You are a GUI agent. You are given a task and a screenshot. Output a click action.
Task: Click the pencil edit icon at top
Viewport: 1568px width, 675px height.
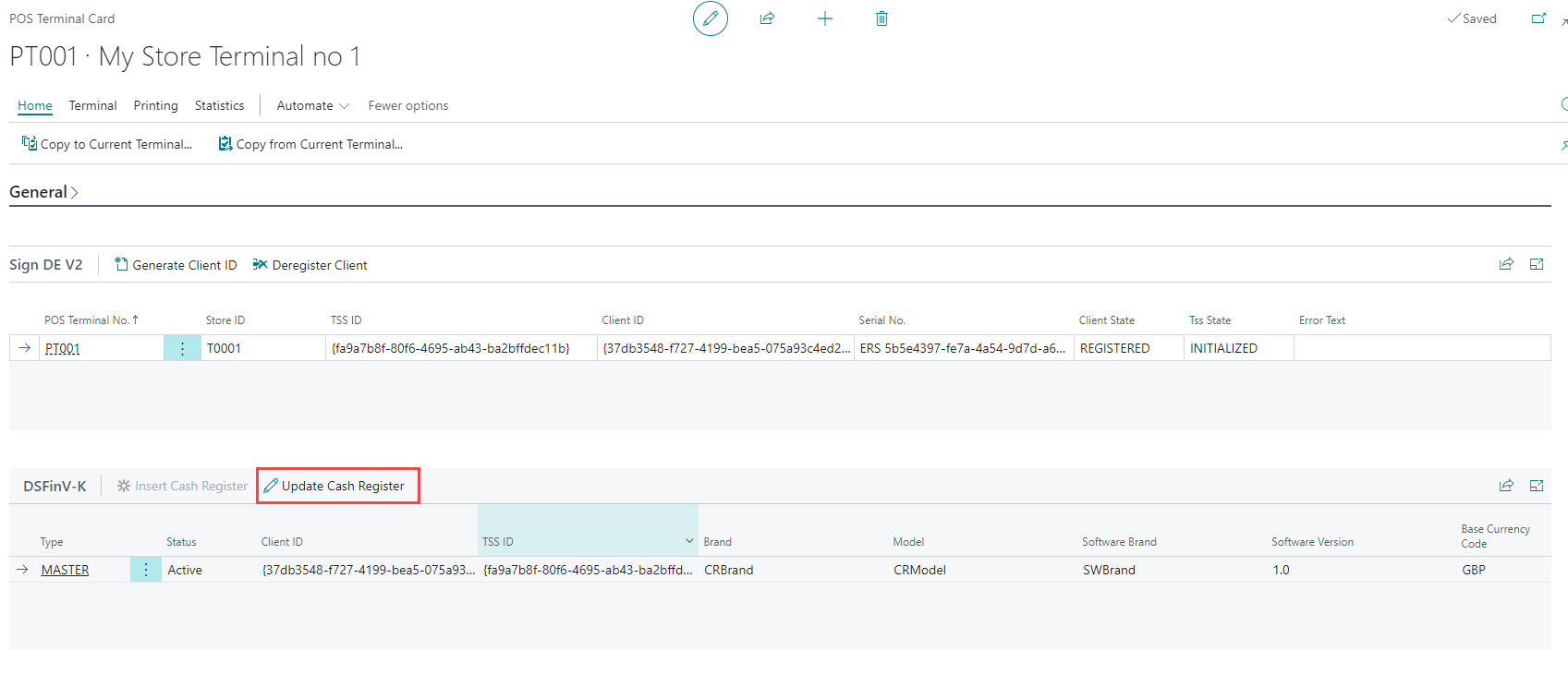pos(710,18)
